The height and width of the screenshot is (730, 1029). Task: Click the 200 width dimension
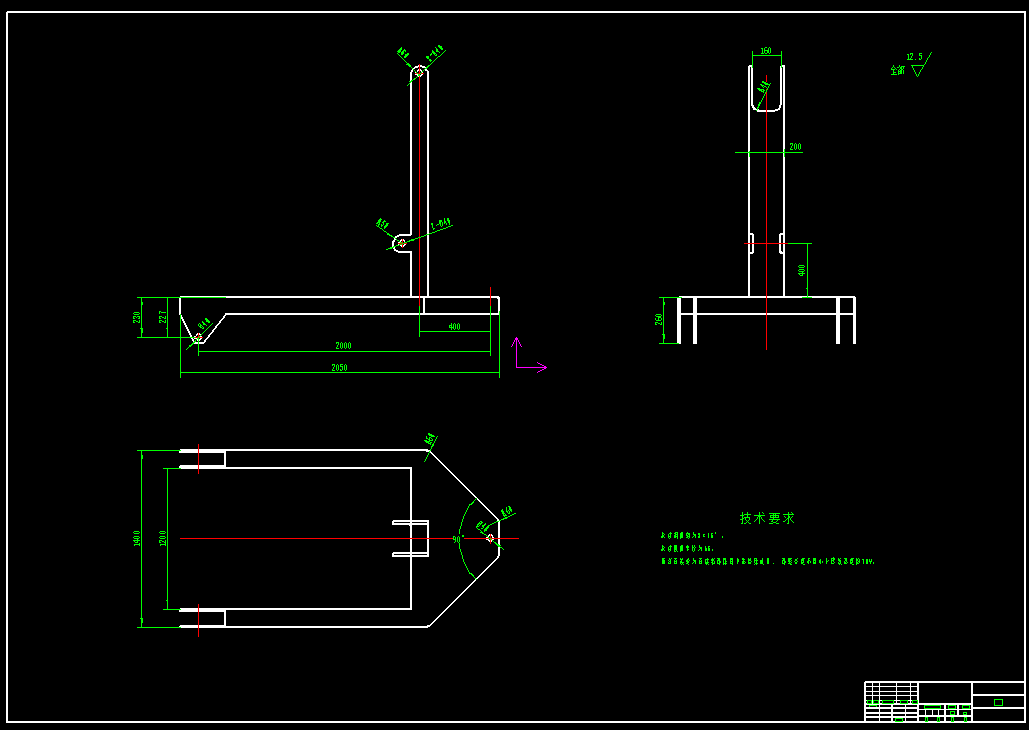point(795,146)
